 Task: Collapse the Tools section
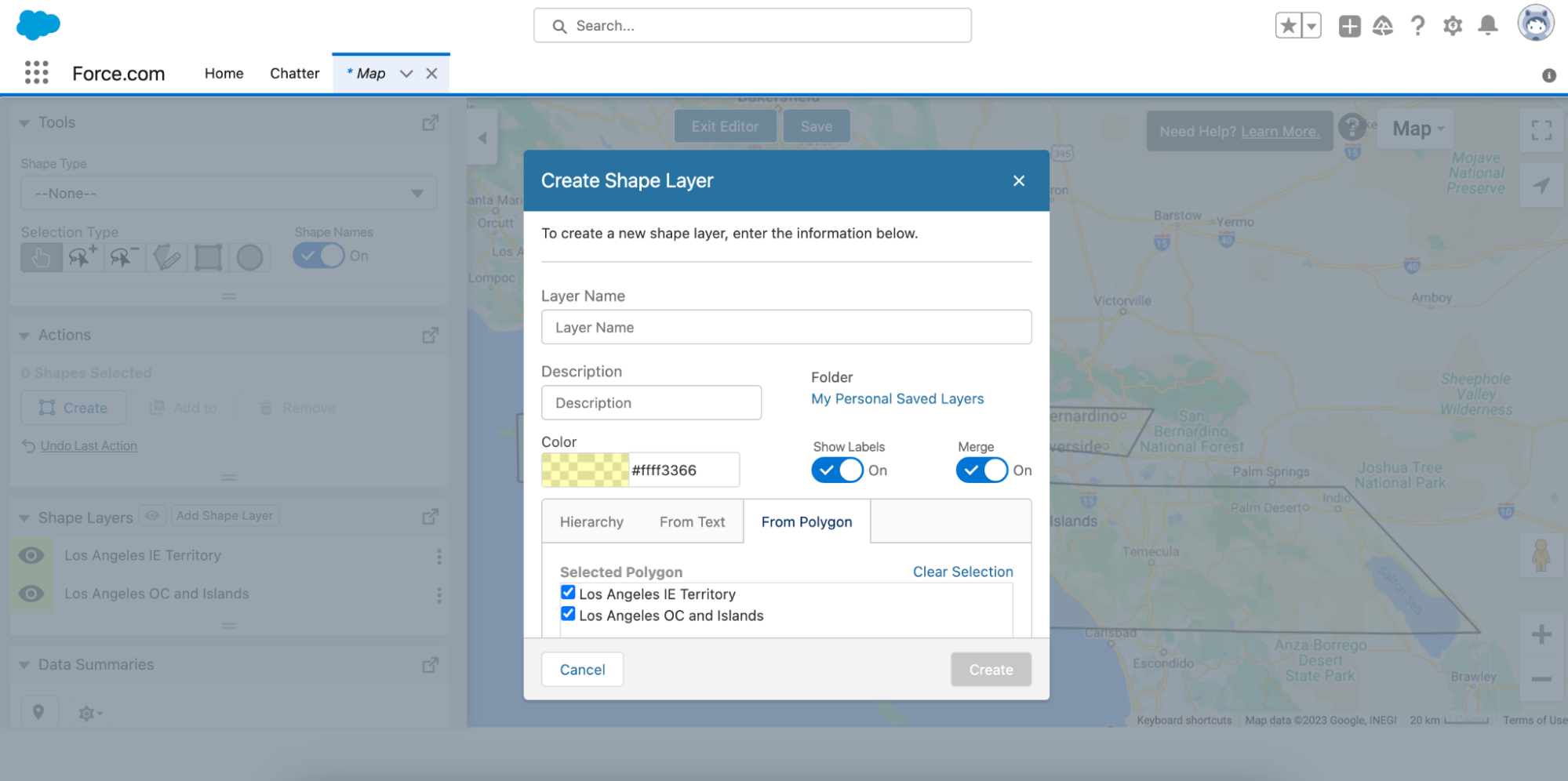[24, 123]
